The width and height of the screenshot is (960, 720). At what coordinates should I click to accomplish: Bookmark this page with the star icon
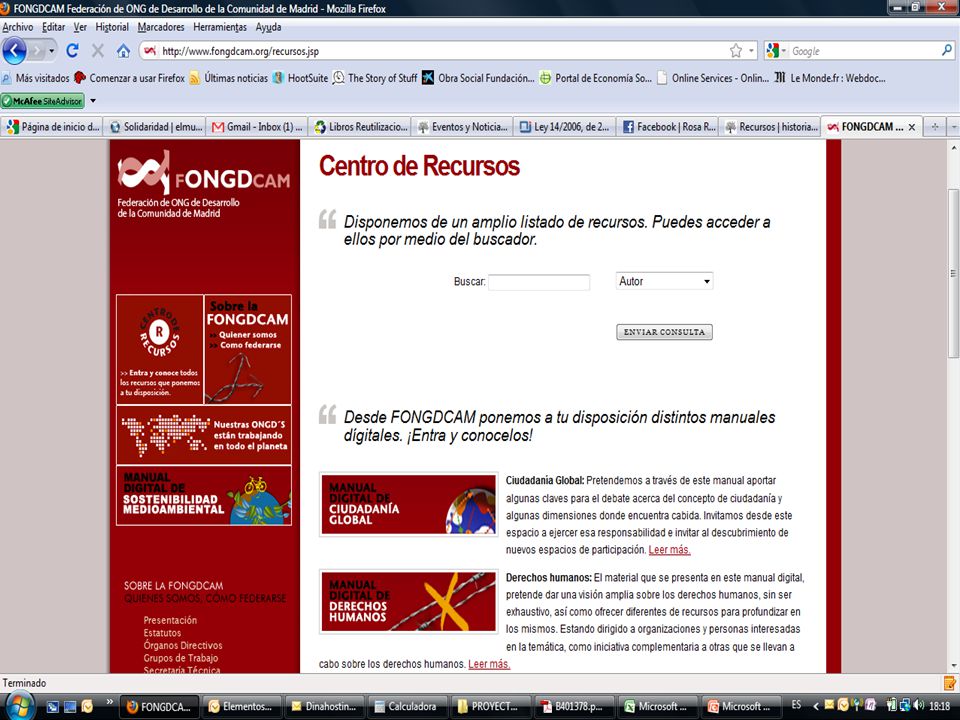(x=735, y=51)
